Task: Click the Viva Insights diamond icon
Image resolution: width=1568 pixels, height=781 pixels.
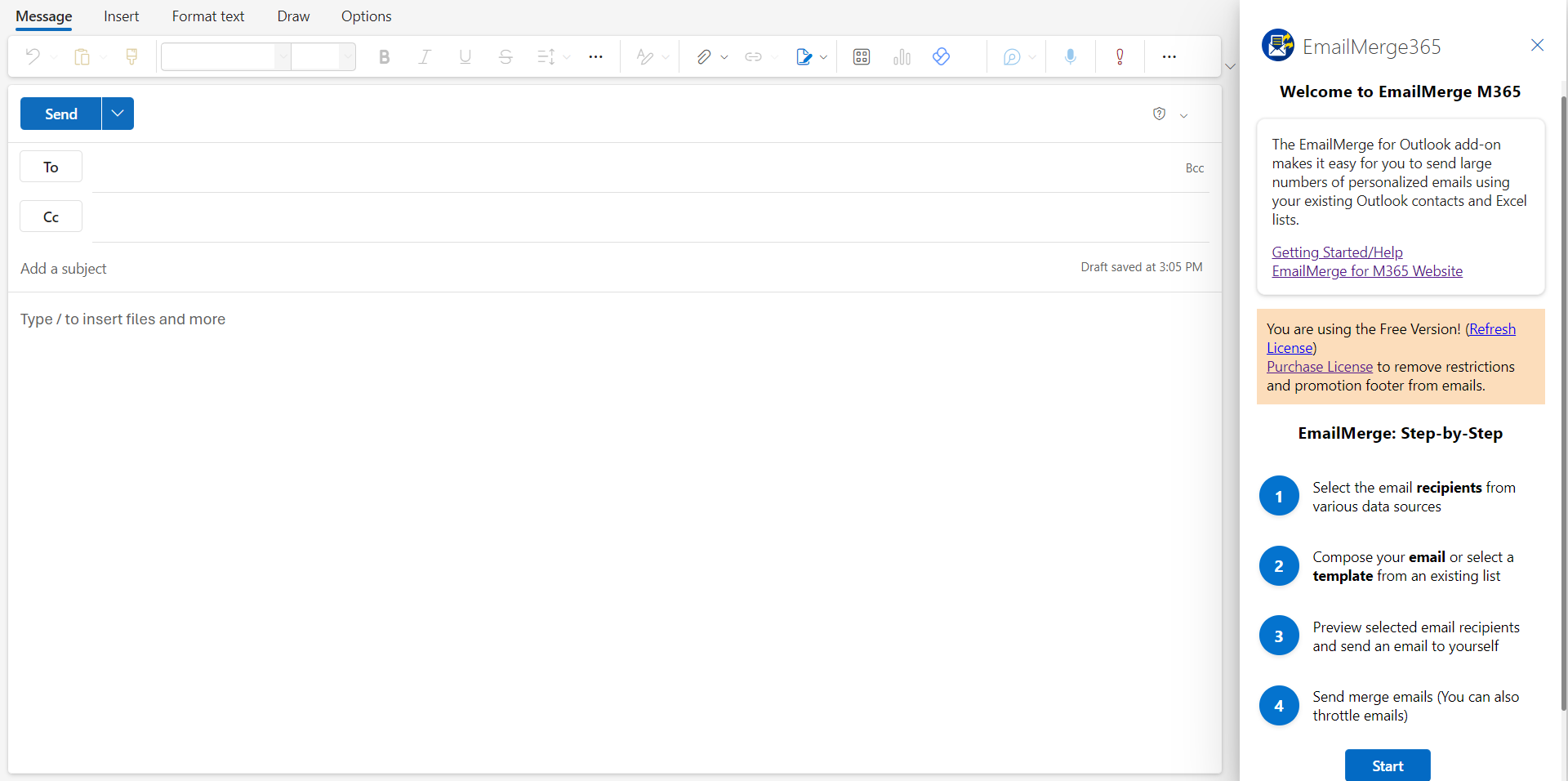Action: [941, 56]
